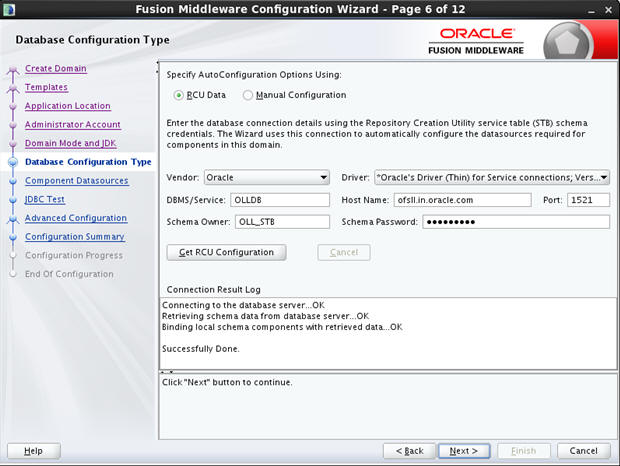Image resolution: width=620 pixels, height=466 pixels.
Task: Open the JDBC Test step link
Action: point(45,199)
